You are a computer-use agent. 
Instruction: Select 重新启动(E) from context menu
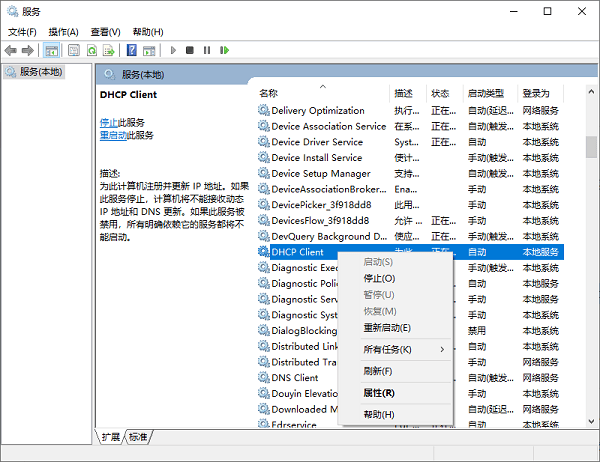coord(387,327)
